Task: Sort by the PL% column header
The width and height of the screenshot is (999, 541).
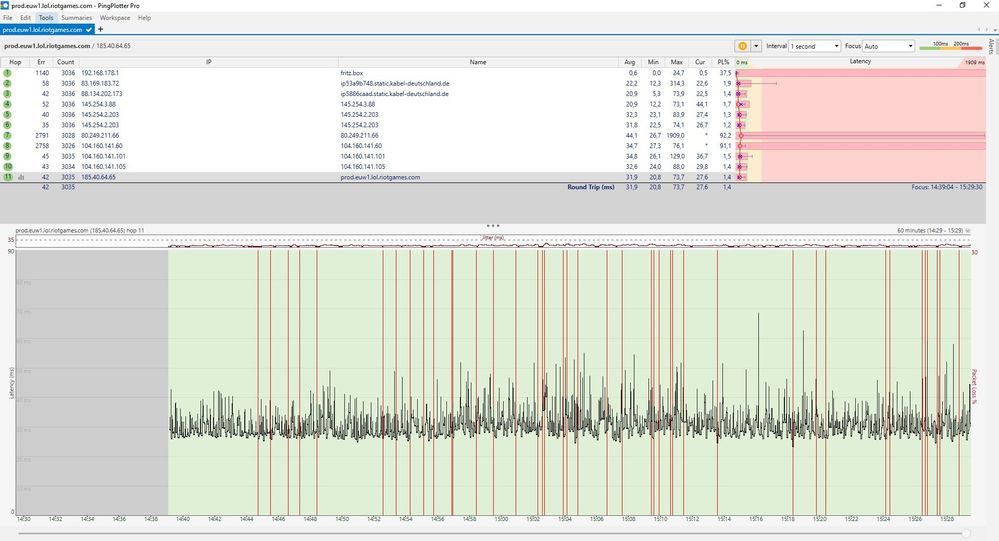Action: [724, 62]
